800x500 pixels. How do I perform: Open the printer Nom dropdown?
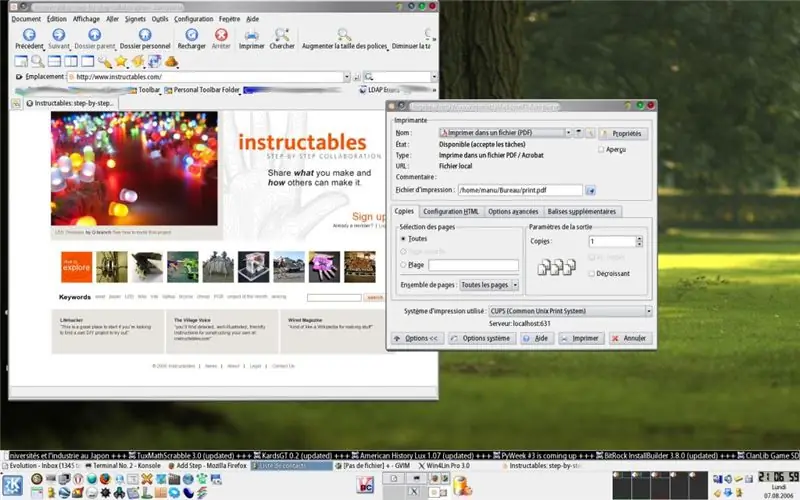[505, 133]
